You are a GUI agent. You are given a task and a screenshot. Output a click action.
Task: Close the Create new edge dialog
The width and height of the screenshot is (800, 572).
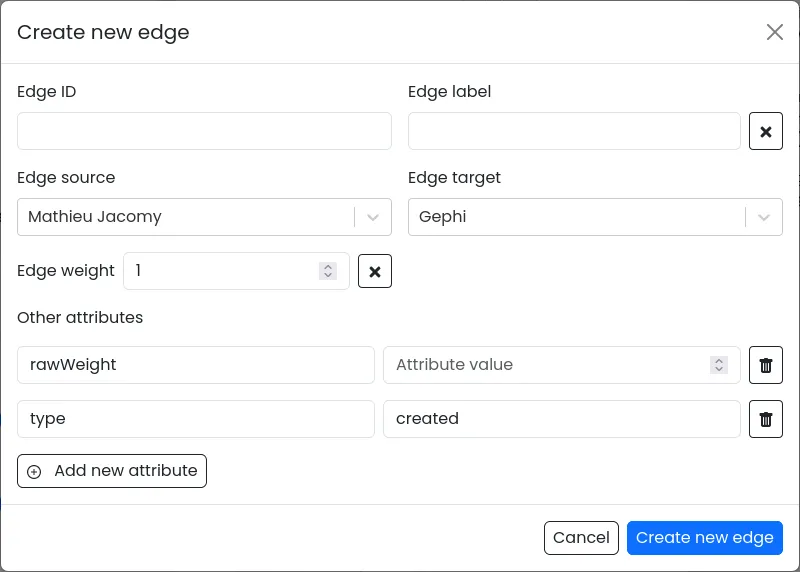tap(775, 32)
